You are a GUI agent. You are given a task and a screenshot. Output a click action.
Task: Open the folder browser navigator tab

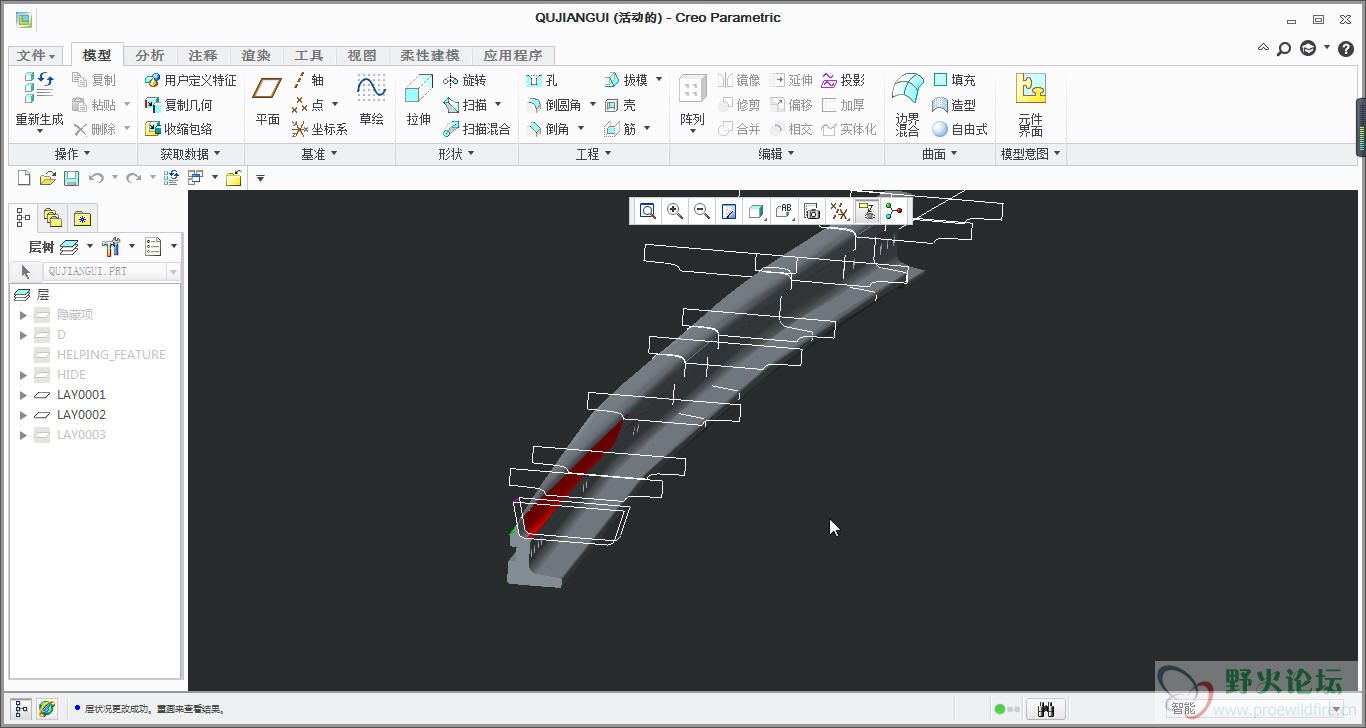[52, 218]
